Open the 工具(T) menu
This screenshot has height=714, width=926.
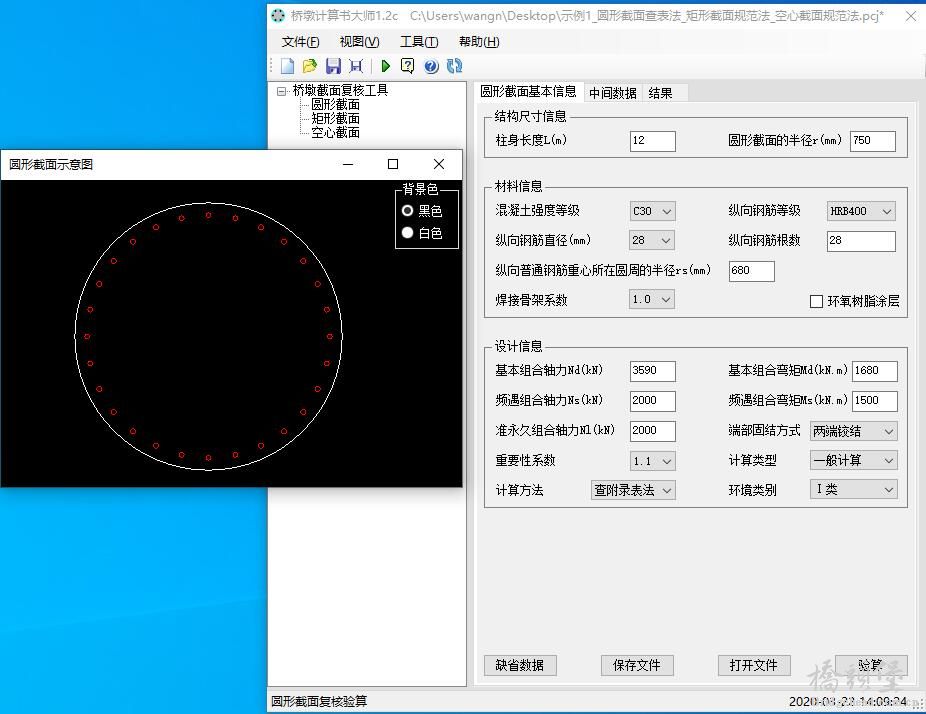click(x=419, y=42)
